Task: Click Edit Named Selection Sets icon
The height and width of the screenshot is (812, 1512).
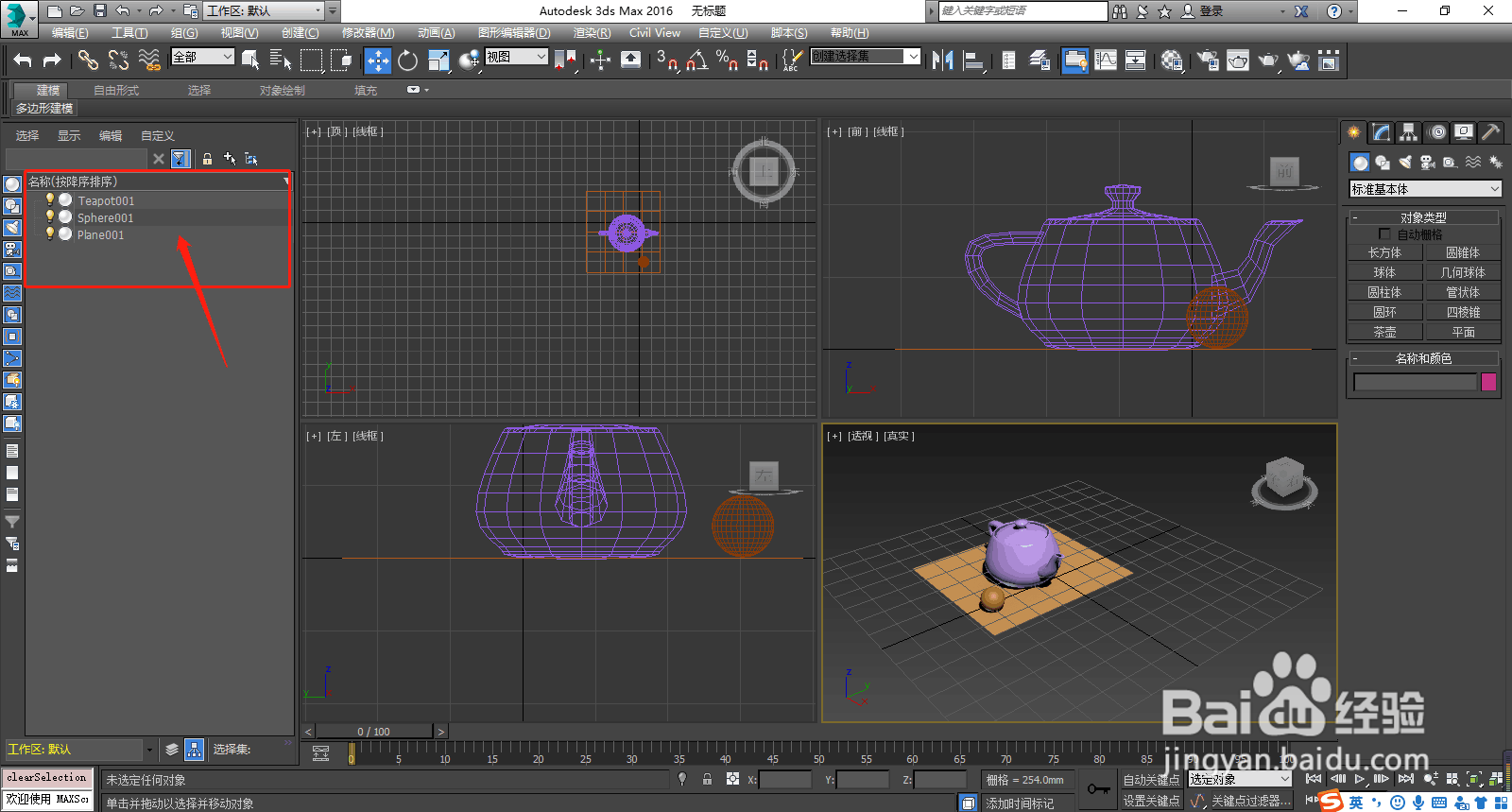Action: (x=792, y=60)
